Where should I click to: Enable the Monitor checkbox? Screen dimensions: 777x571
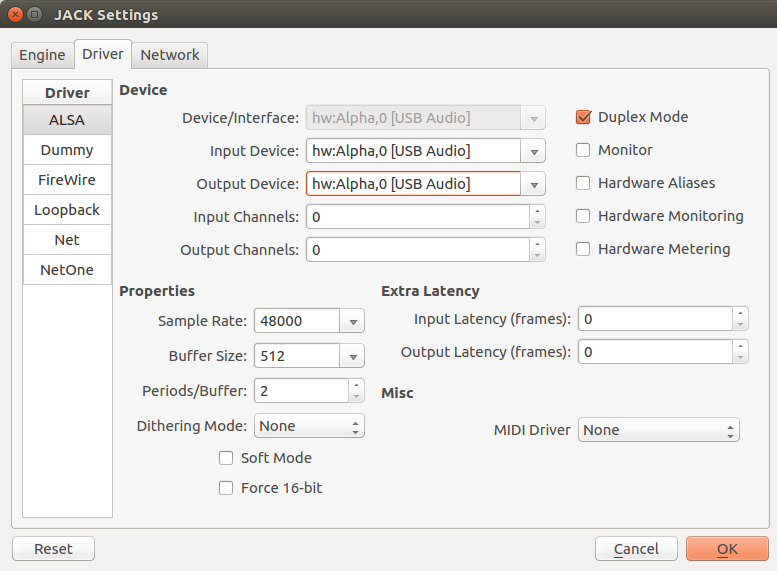(x=584, y=150)
